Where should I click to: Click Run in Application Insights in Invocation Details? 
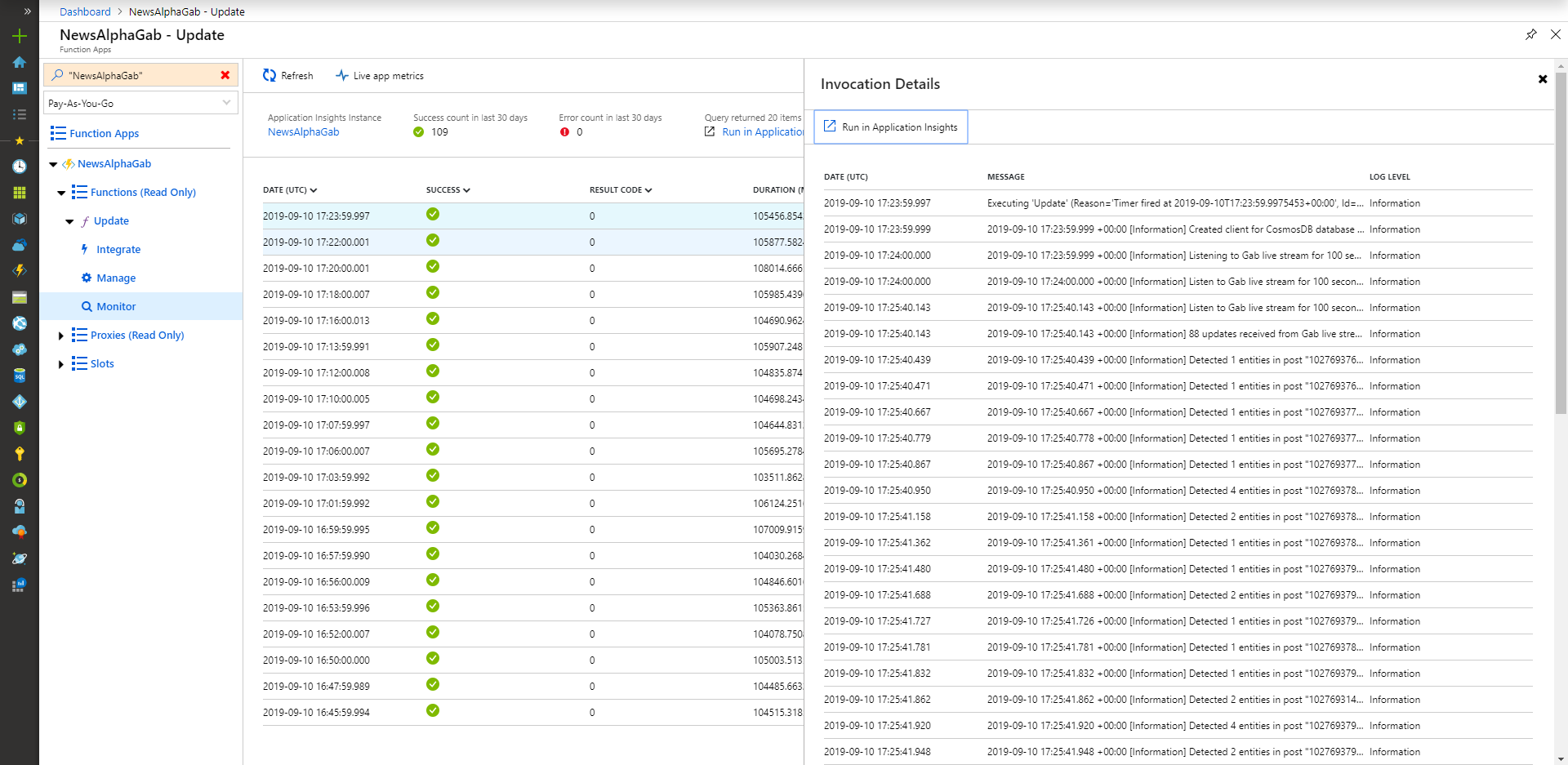coord(891,127)
